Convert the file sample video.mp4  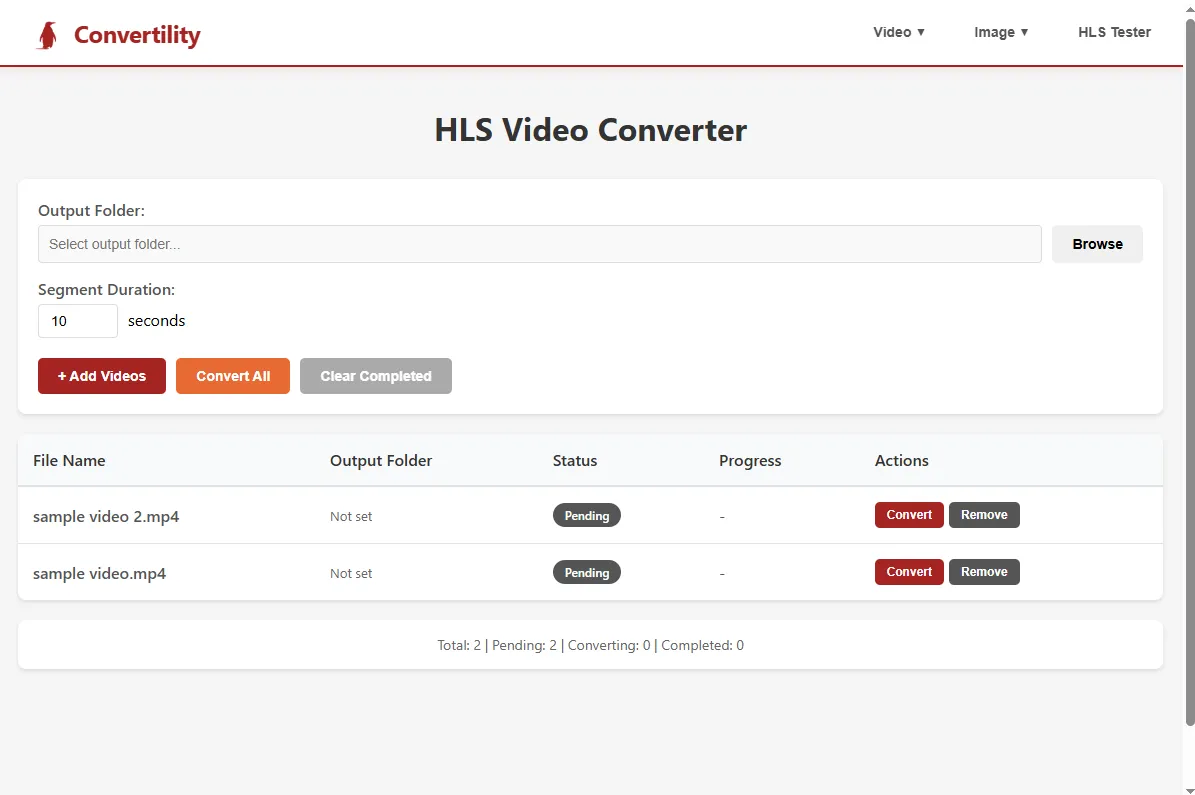tap(908, 571)
